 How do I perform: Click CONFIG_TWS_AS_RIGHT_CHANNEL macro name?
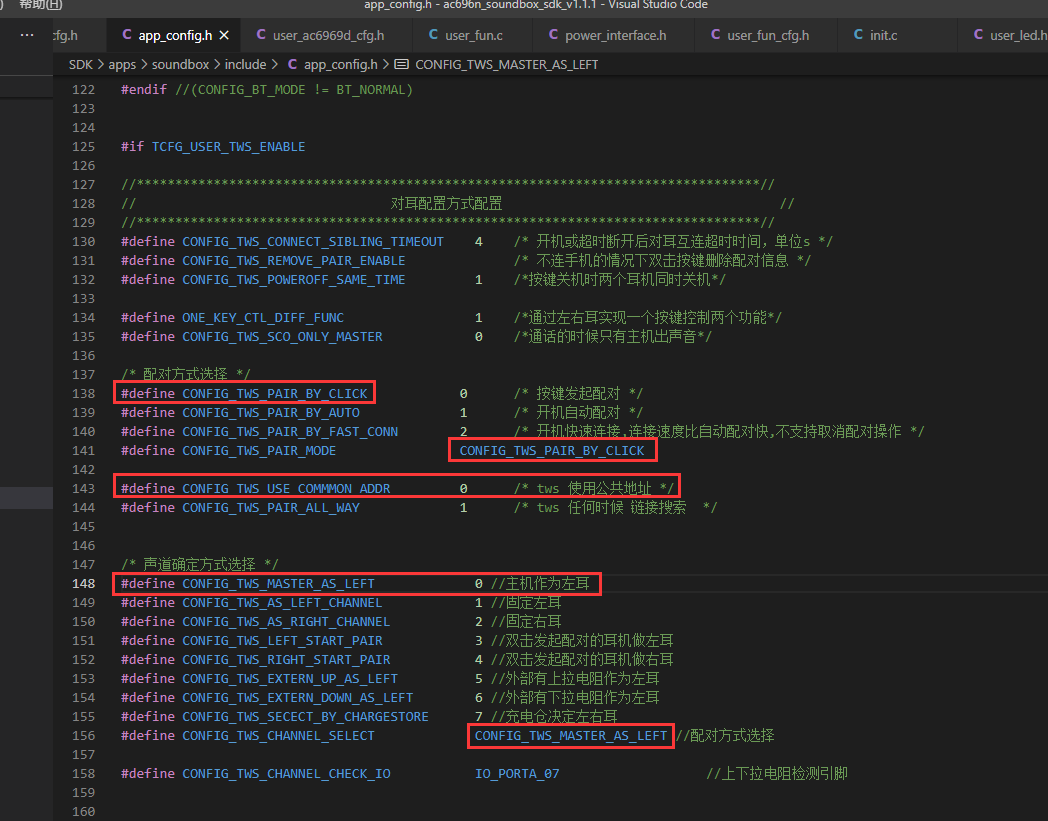click(x=287, y=622)
